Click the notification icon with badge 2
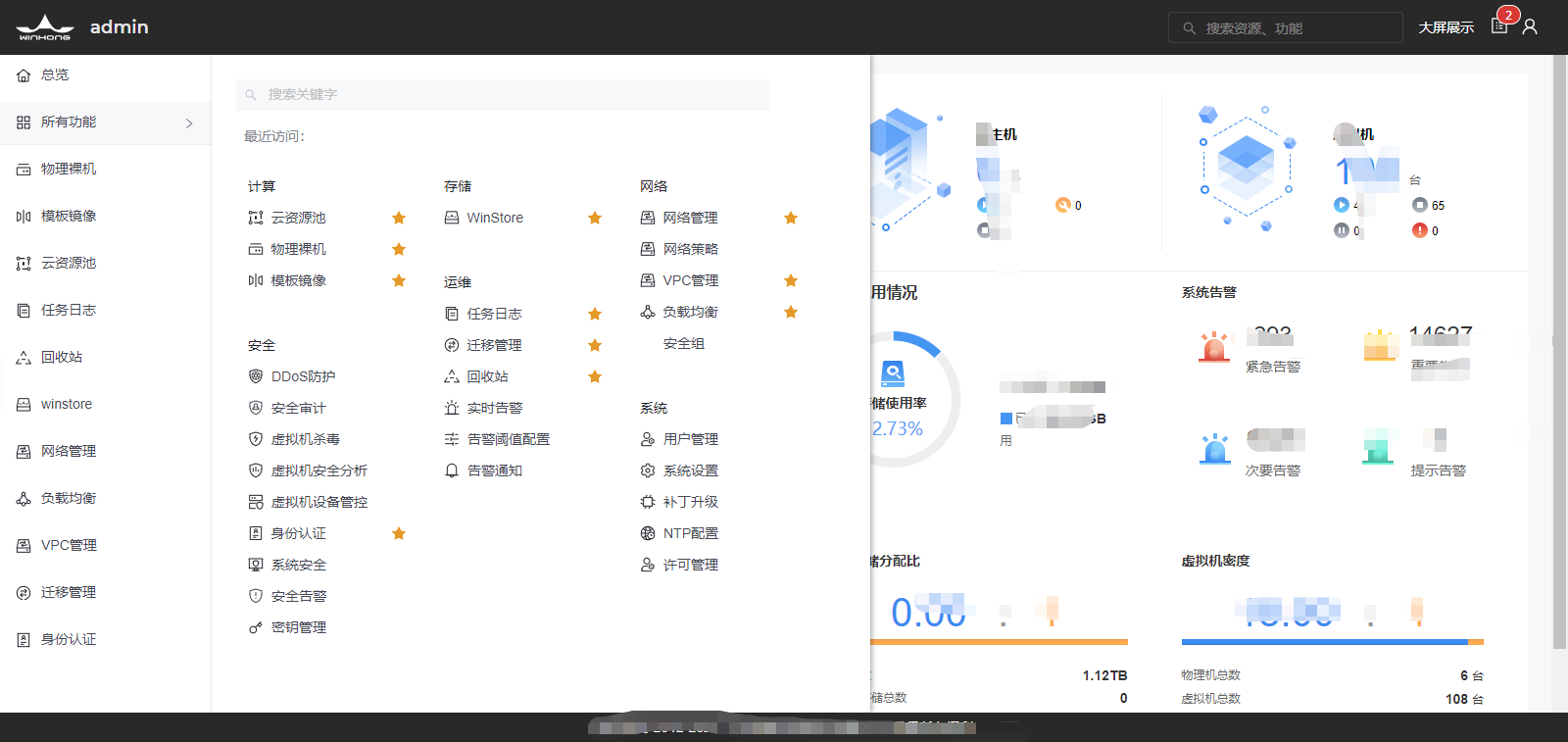 [1499, 26]
